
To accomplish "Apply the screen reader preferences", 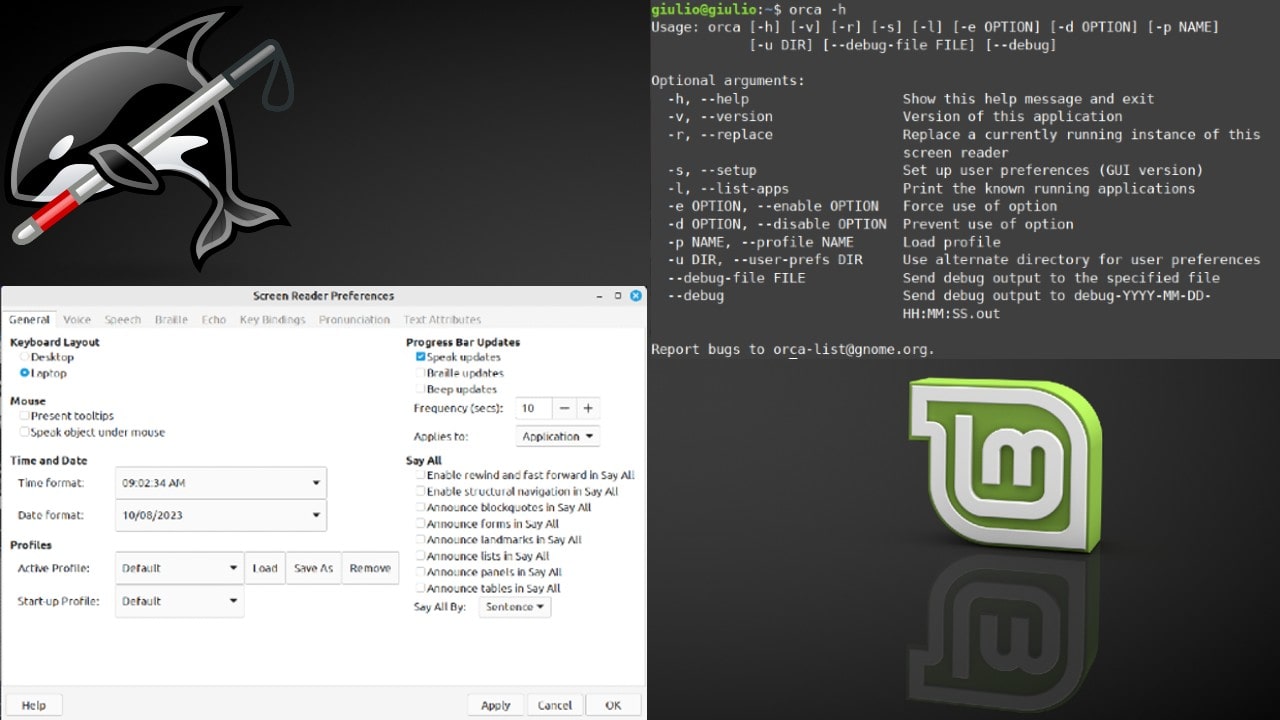I will (x=496, y=705).
